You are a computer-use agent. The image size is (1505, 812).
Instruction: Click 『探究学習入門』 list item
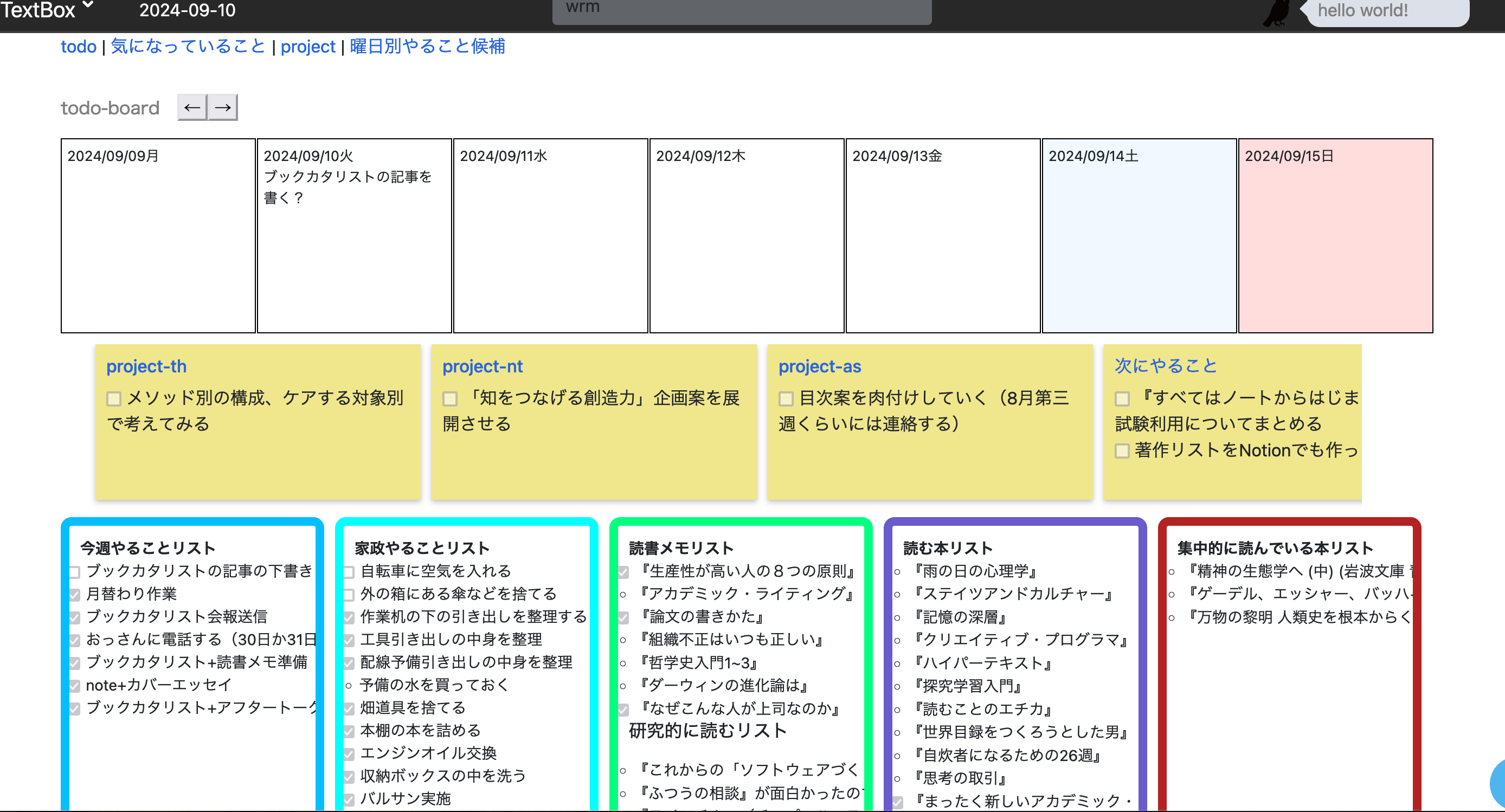tap(968, 686)
